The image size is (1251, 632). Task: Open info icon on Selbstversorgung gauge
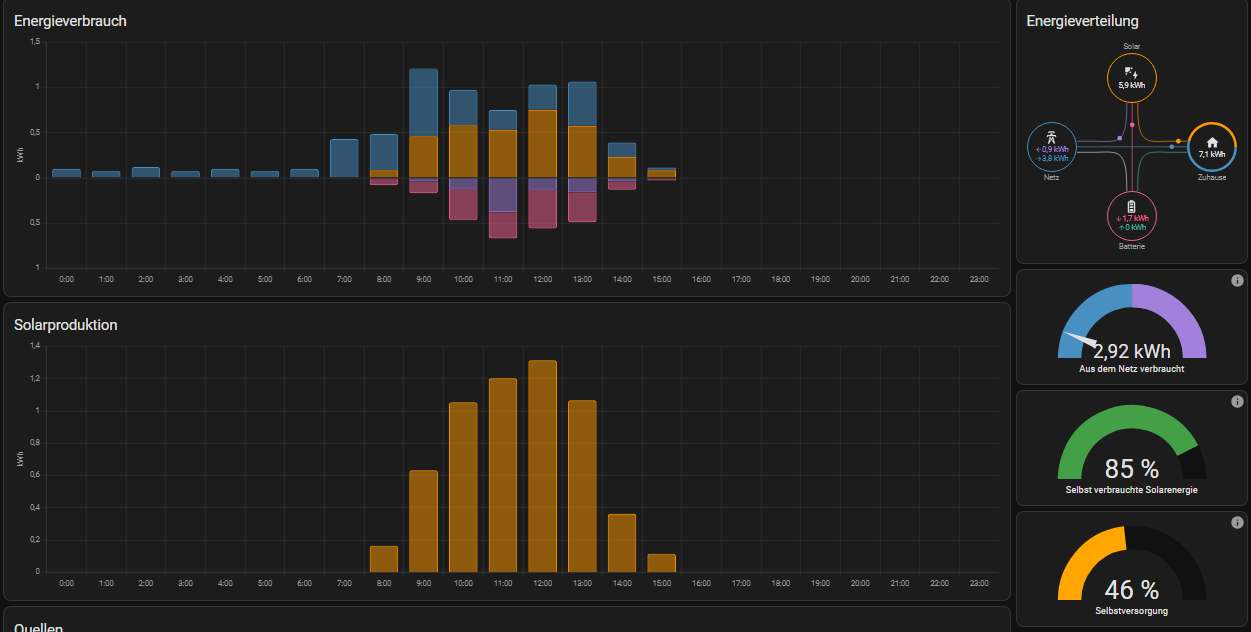1237,523
